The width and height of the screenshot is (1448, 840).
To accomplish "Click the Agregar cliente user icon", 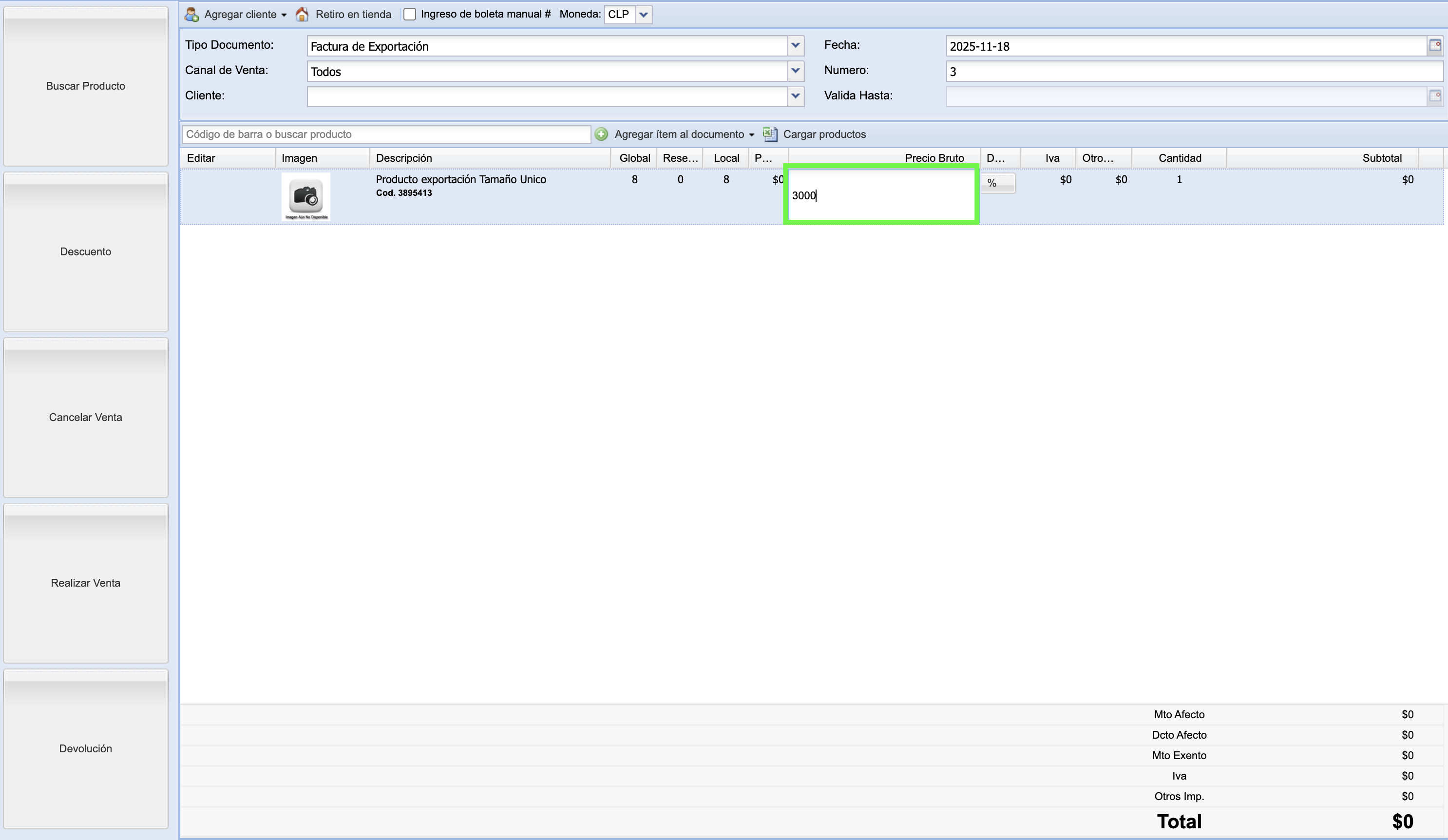I will (191, 14).
